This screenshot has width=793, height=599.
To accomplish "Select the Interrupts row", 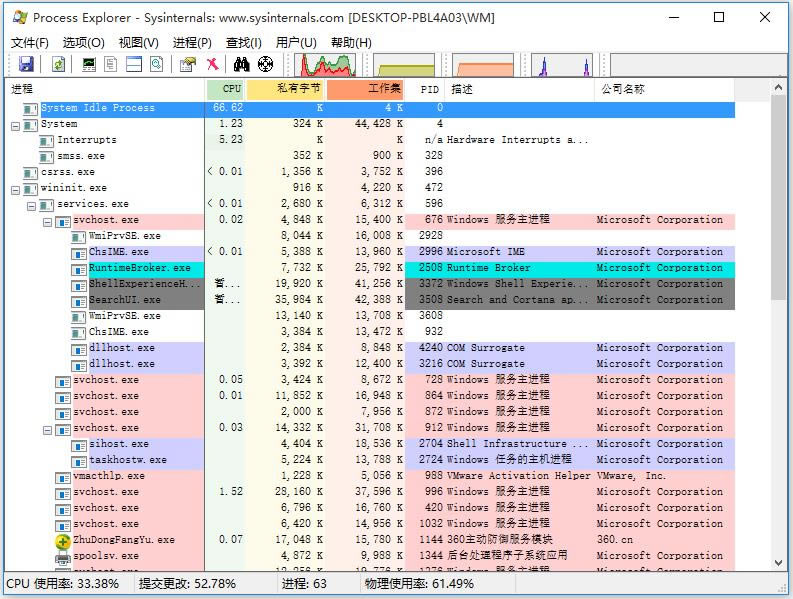I will coord(370,140).
